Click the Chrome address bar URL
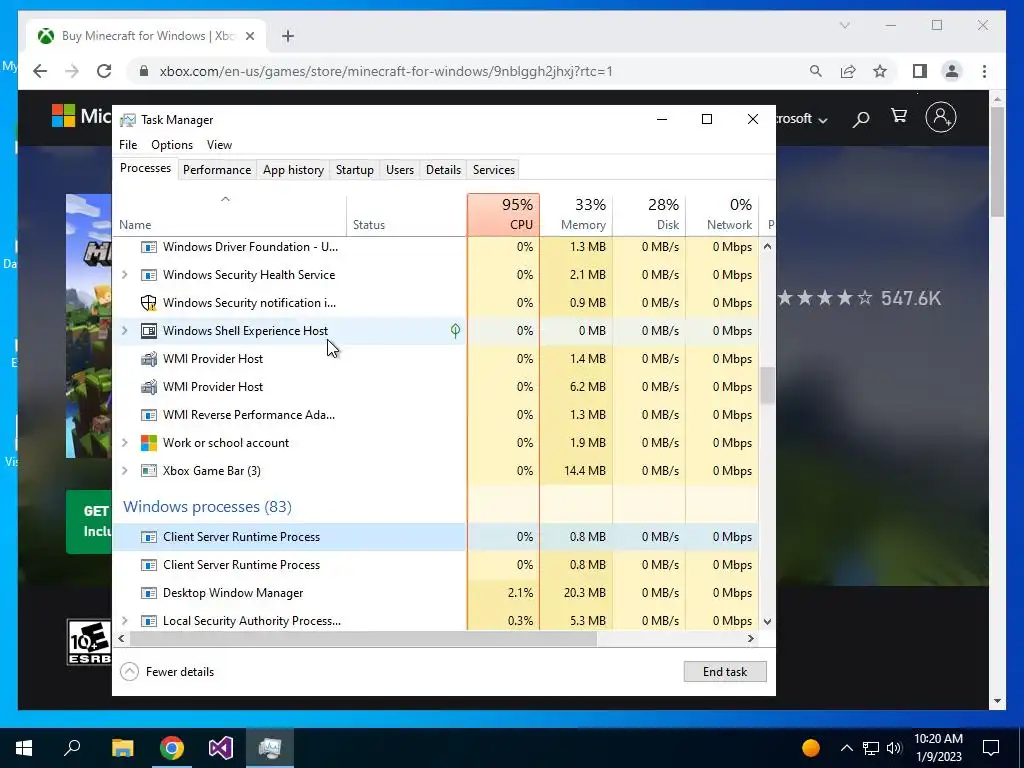The width and height of the screenshot is (1024, 768). point(386,71)
